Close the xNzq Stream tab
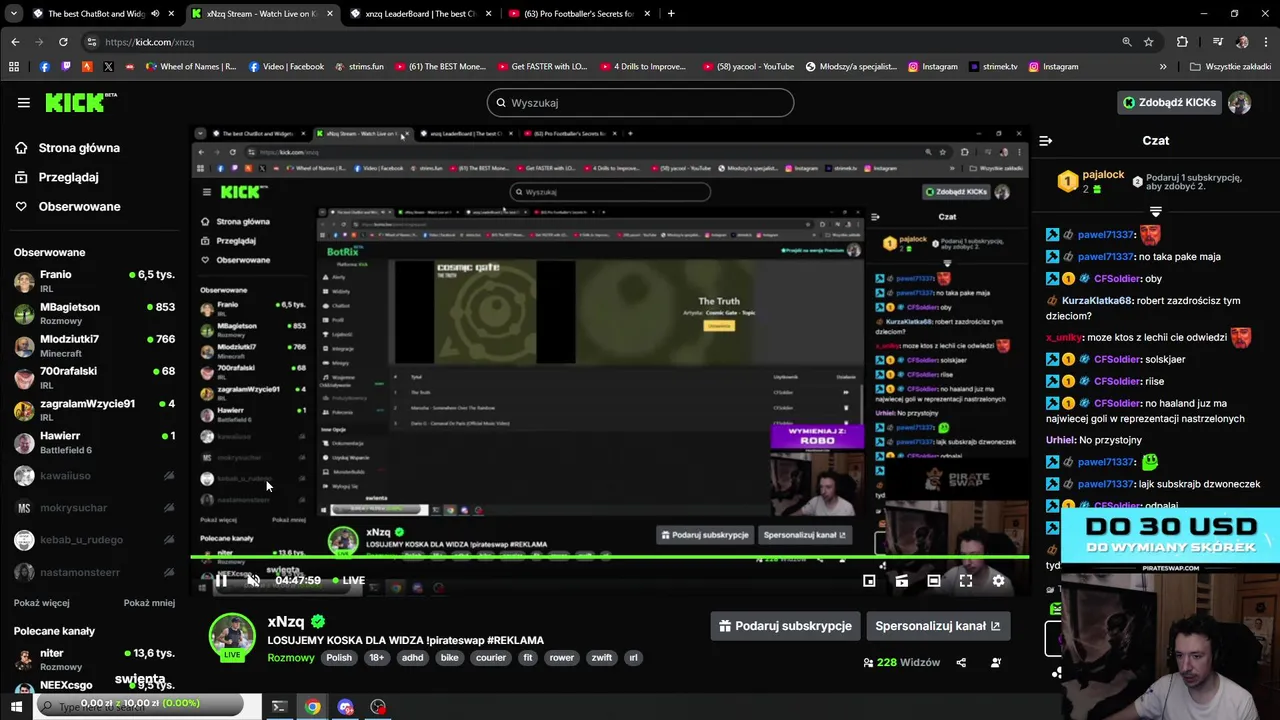Screen dimensions: 1280x720 coord(330,14)
